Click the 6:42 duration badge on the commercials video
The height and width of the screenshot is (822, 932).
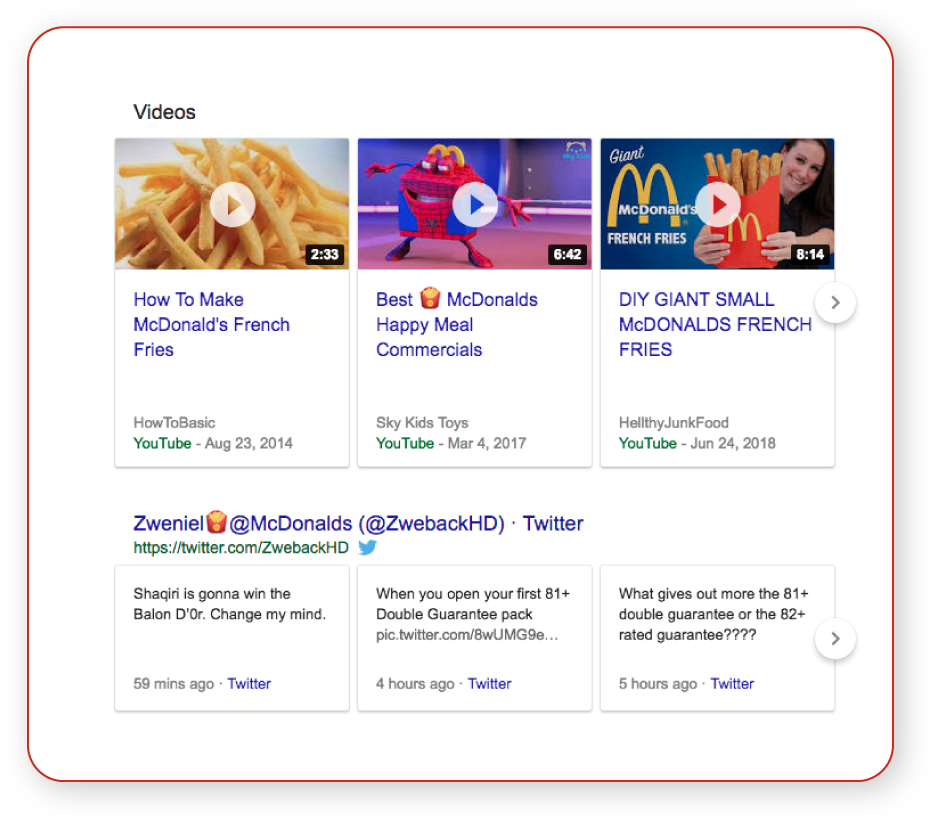click(x=568, y=255)
